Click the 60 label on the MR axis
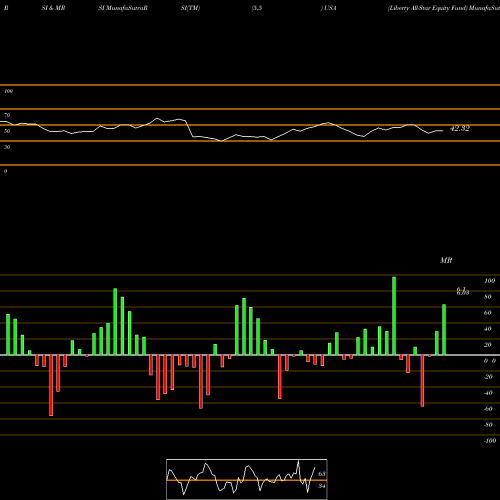The image size is (500, 500). [488, 313]
